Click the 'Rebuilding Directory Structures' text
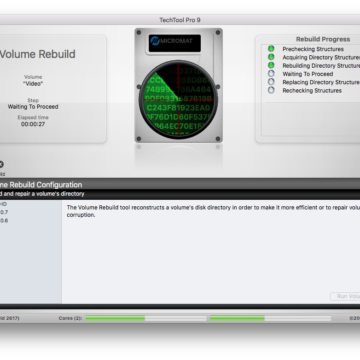Screen dimensions: 360x360 click(321, 66)
